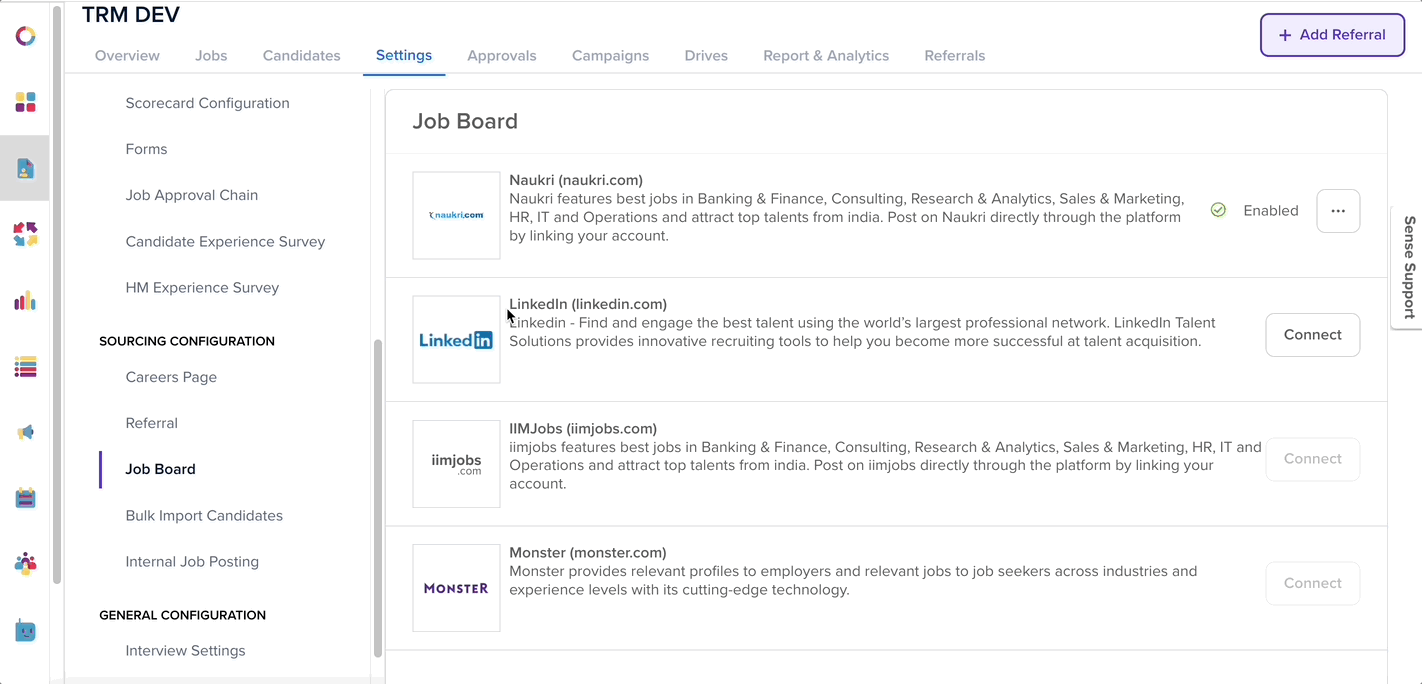The image size is (1422, 684).
Task: Open the calendar icon in left sidebar
Action: (26, 498)
